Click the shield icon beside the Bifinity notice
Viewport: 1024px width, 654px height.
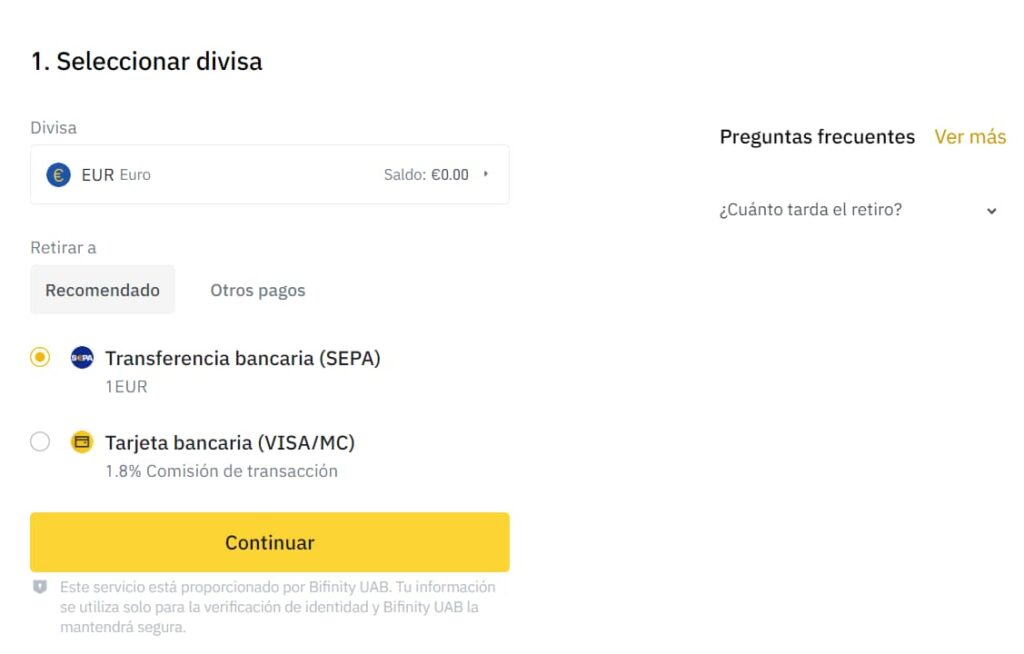point(40,587)
